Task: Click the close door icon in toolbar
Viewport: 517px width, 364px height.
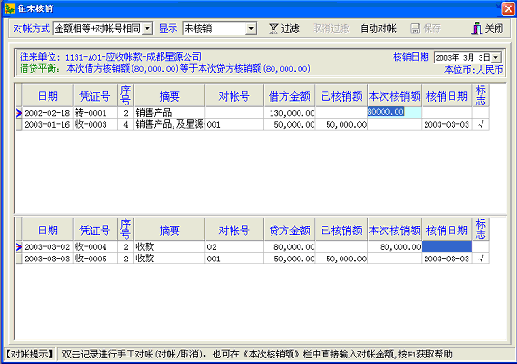Action: [477, 29]
